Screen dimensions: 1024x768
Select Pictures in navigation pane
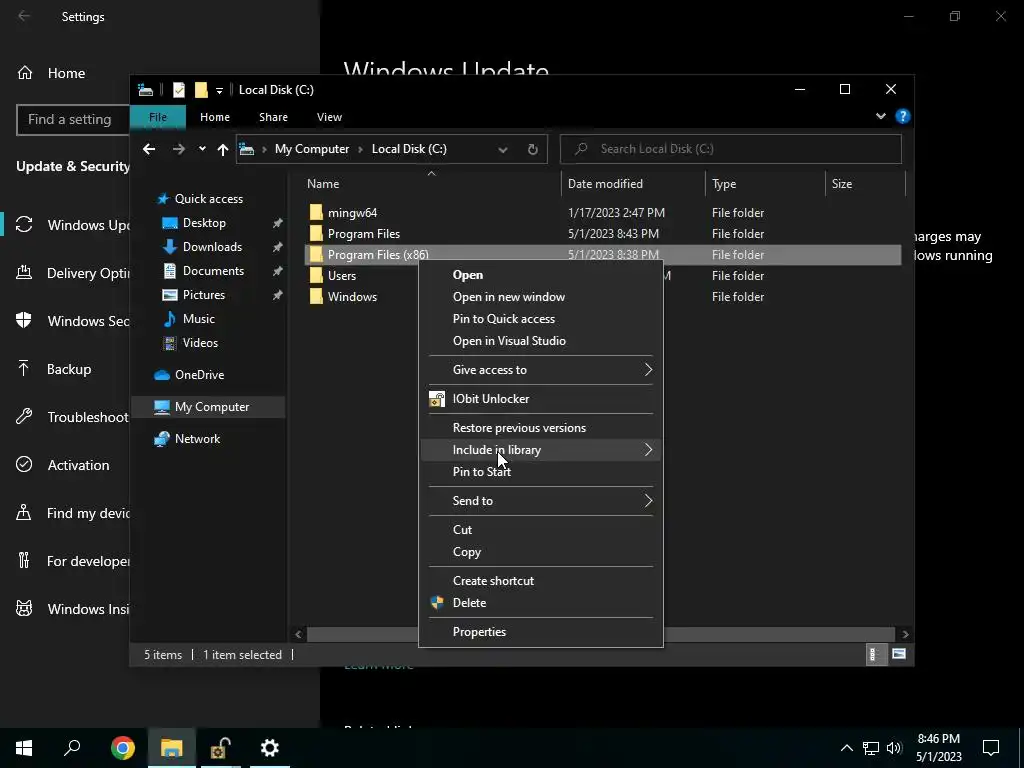point(204,295)
